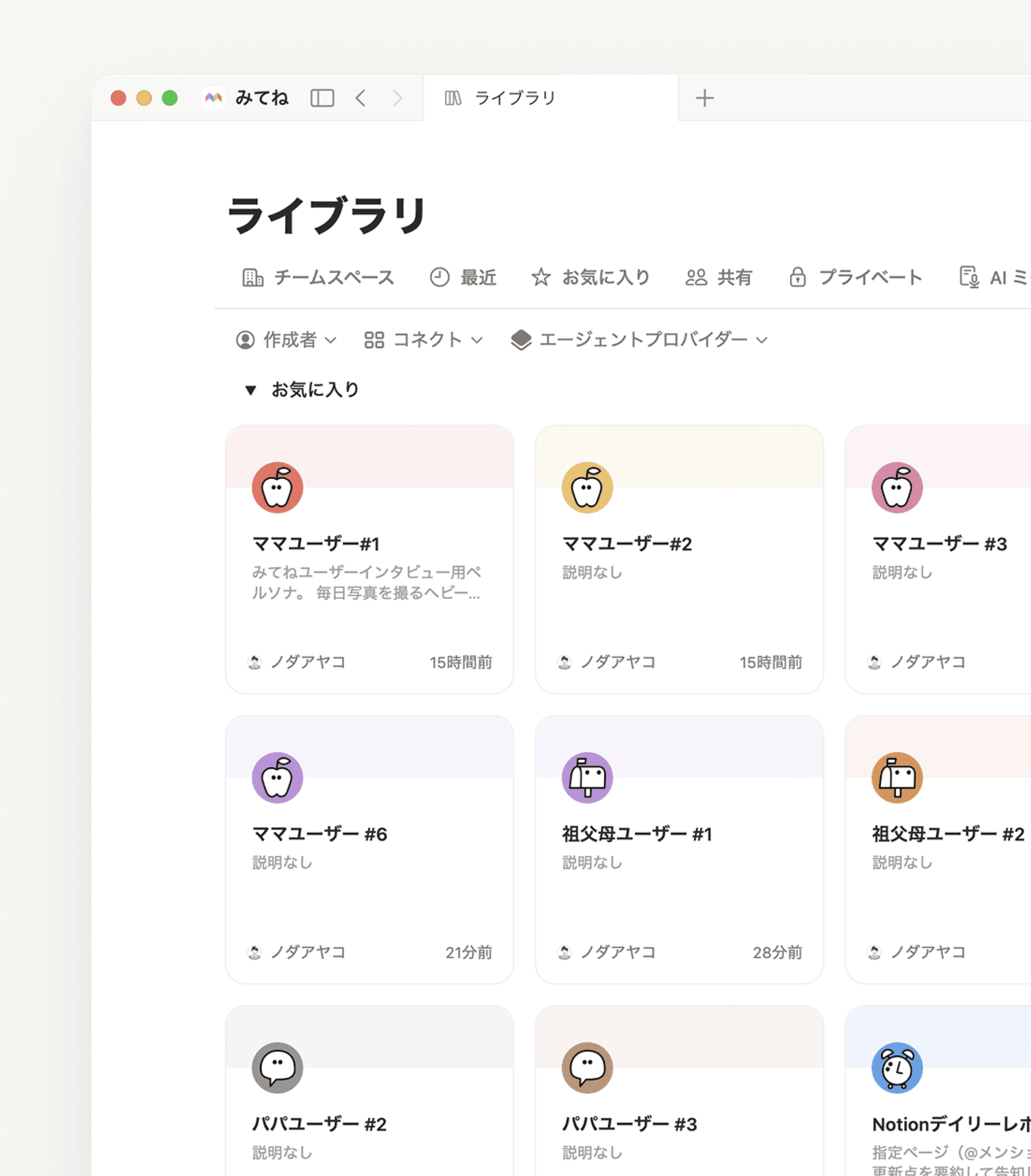Click 説明なし under 祖父母ユーザー #1
The height and width of the screenshot is (1176, 1031).
[592, 862]
